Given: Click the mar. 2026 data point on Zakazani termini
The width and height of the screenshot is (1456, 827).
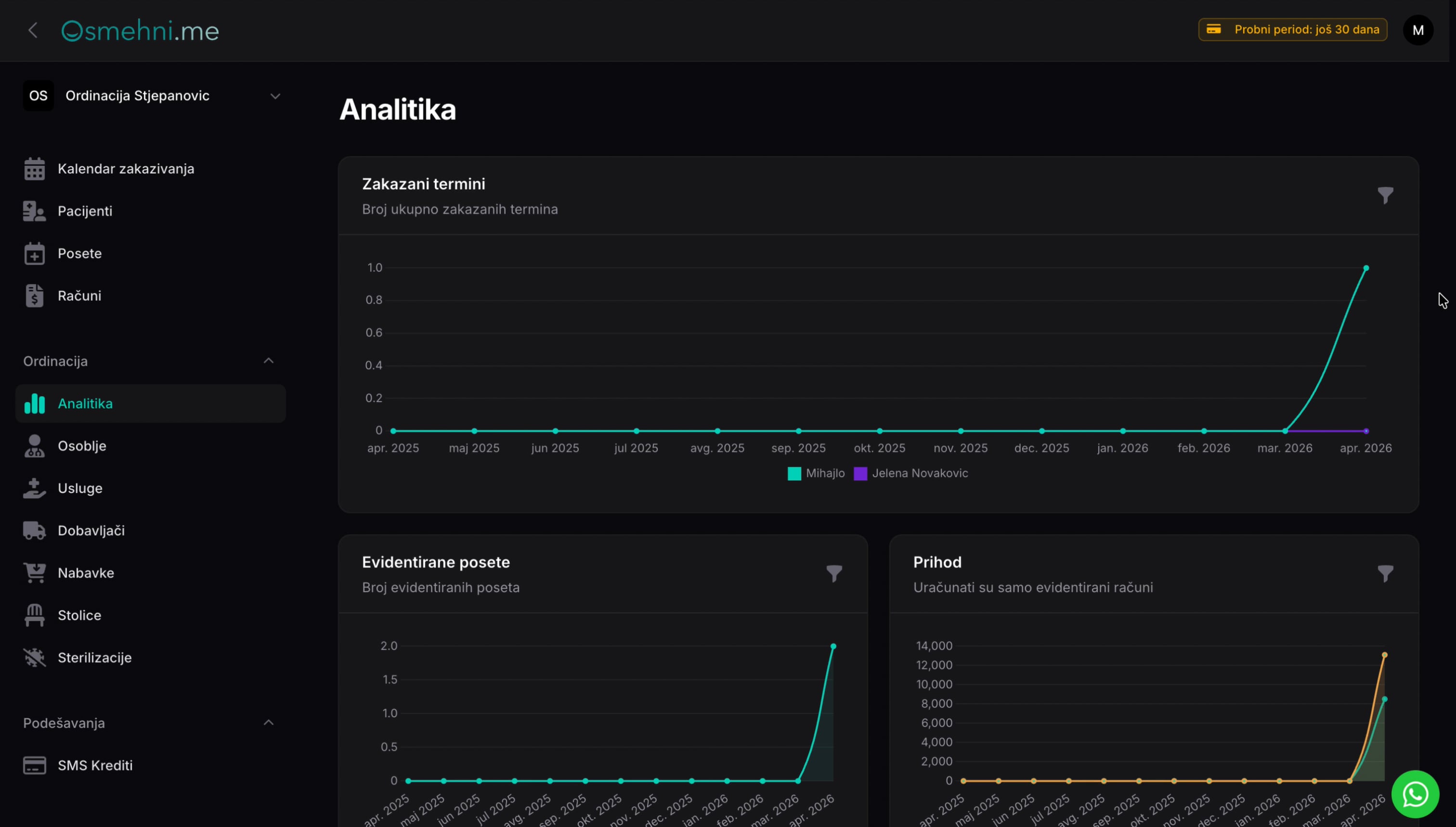Looking at the screenshot, I should [x=1285, y=431].
